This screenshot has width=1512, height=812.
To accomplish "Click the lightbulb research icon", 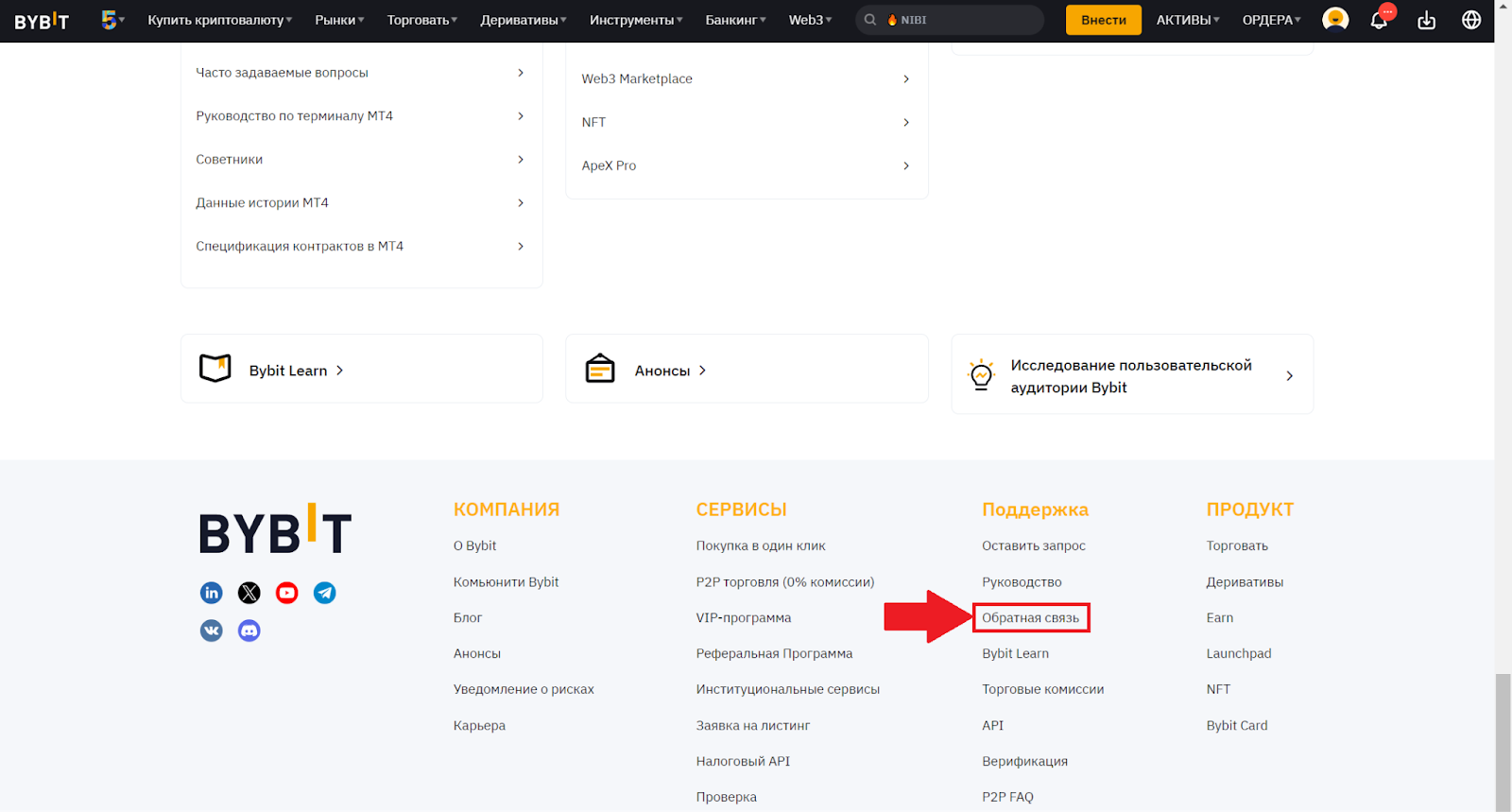I will point(982,375).
